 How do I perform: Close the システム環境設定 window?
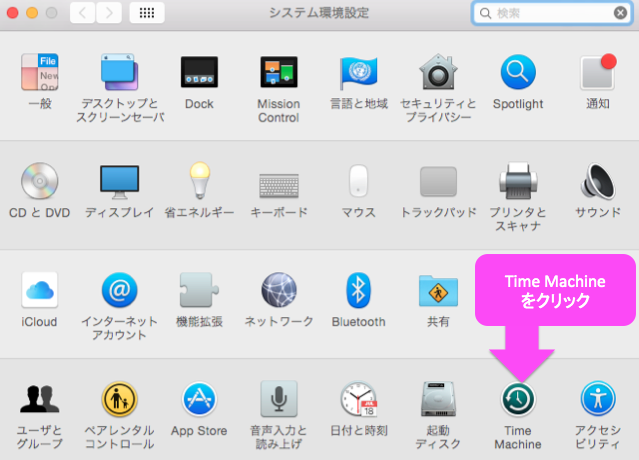pyautogui.click(x=13, y=13)
